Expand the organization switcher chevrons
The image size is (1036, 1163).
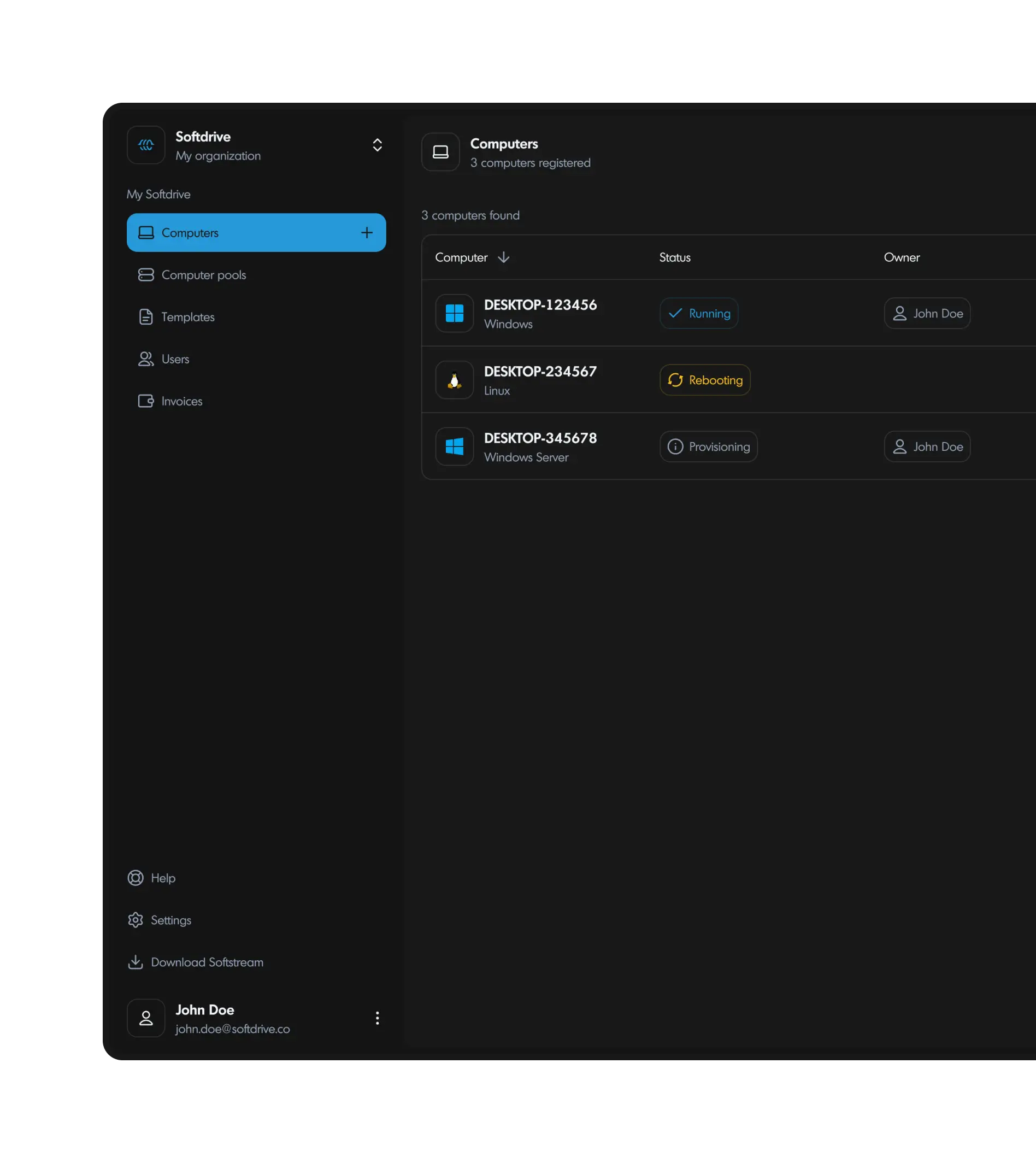pos(378,145)
